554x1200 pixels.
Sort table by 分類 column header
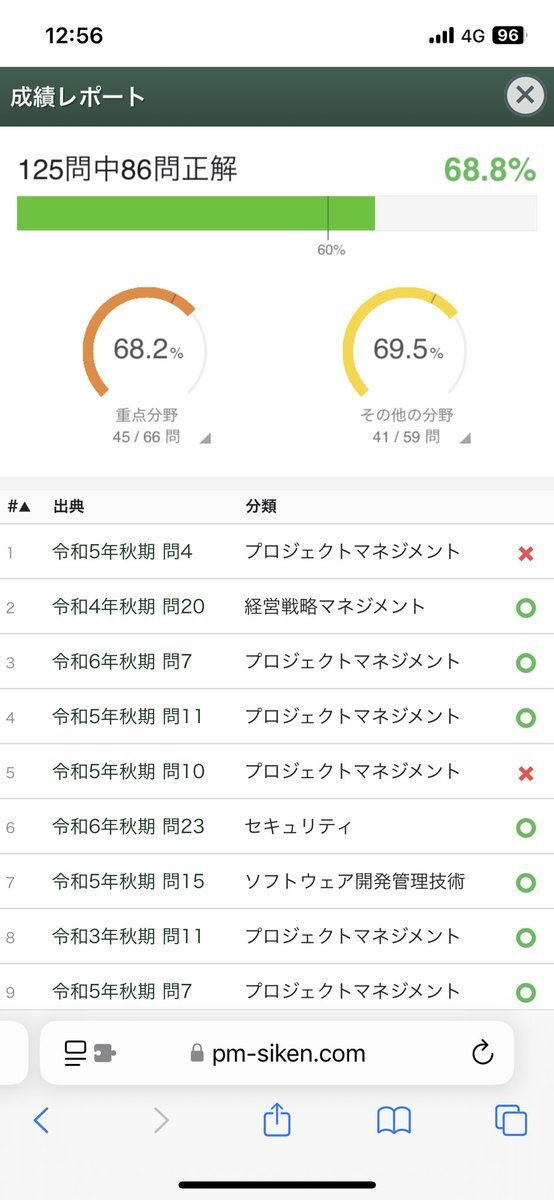point(261,506)
